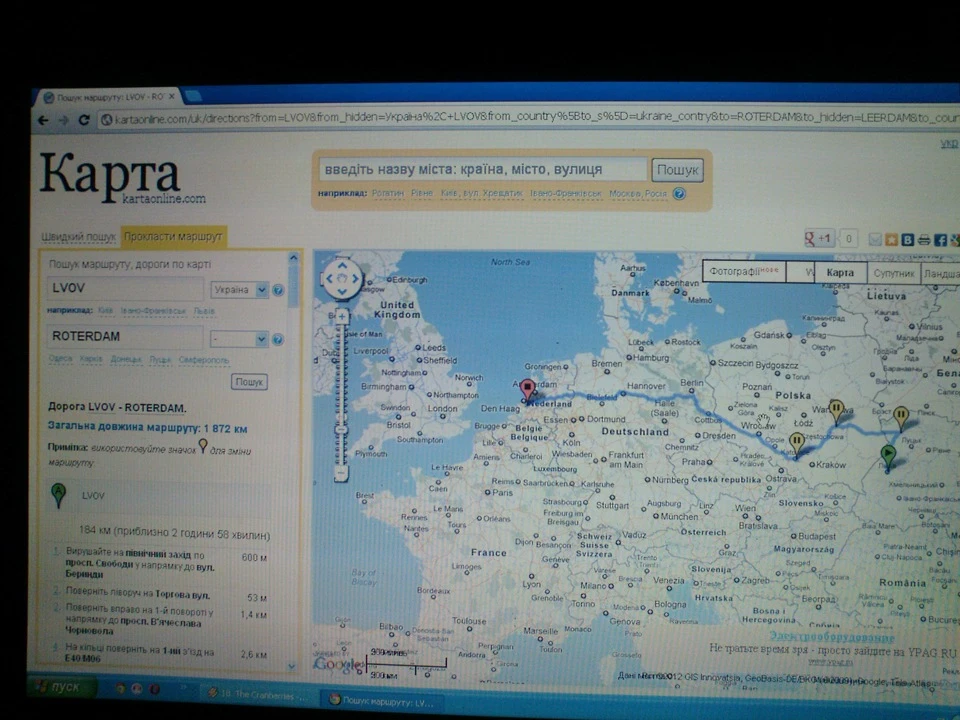960x720 pixels.
Task: Click the help icon next to 'Москва, Росія'
Action: [679, 193]
